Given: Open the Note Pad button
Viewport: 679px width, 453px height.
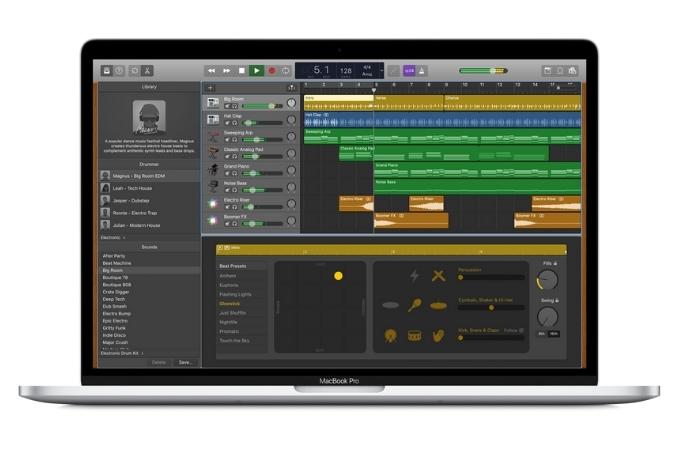Looking at the screenshot, I should pyautogui.click(x=548, y=71).
